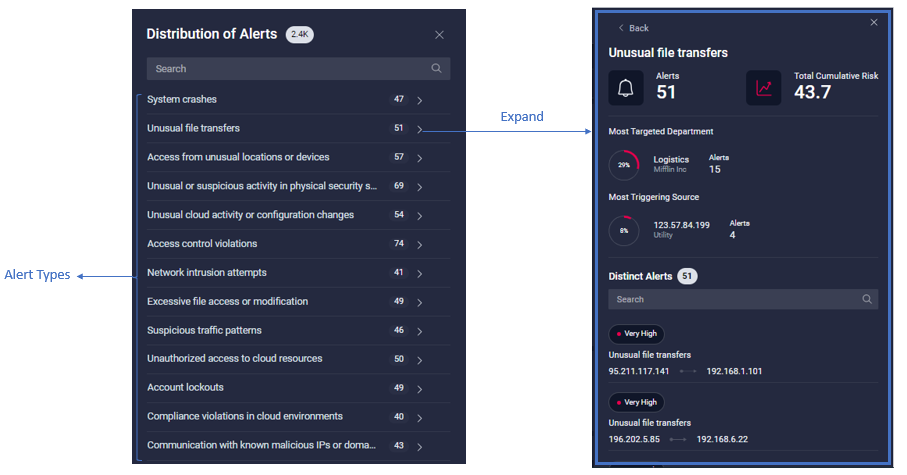The image size is (907, 475).
Task: Click the first Very High severity badge
Action: pyautogui.click(x=637, y=334)
